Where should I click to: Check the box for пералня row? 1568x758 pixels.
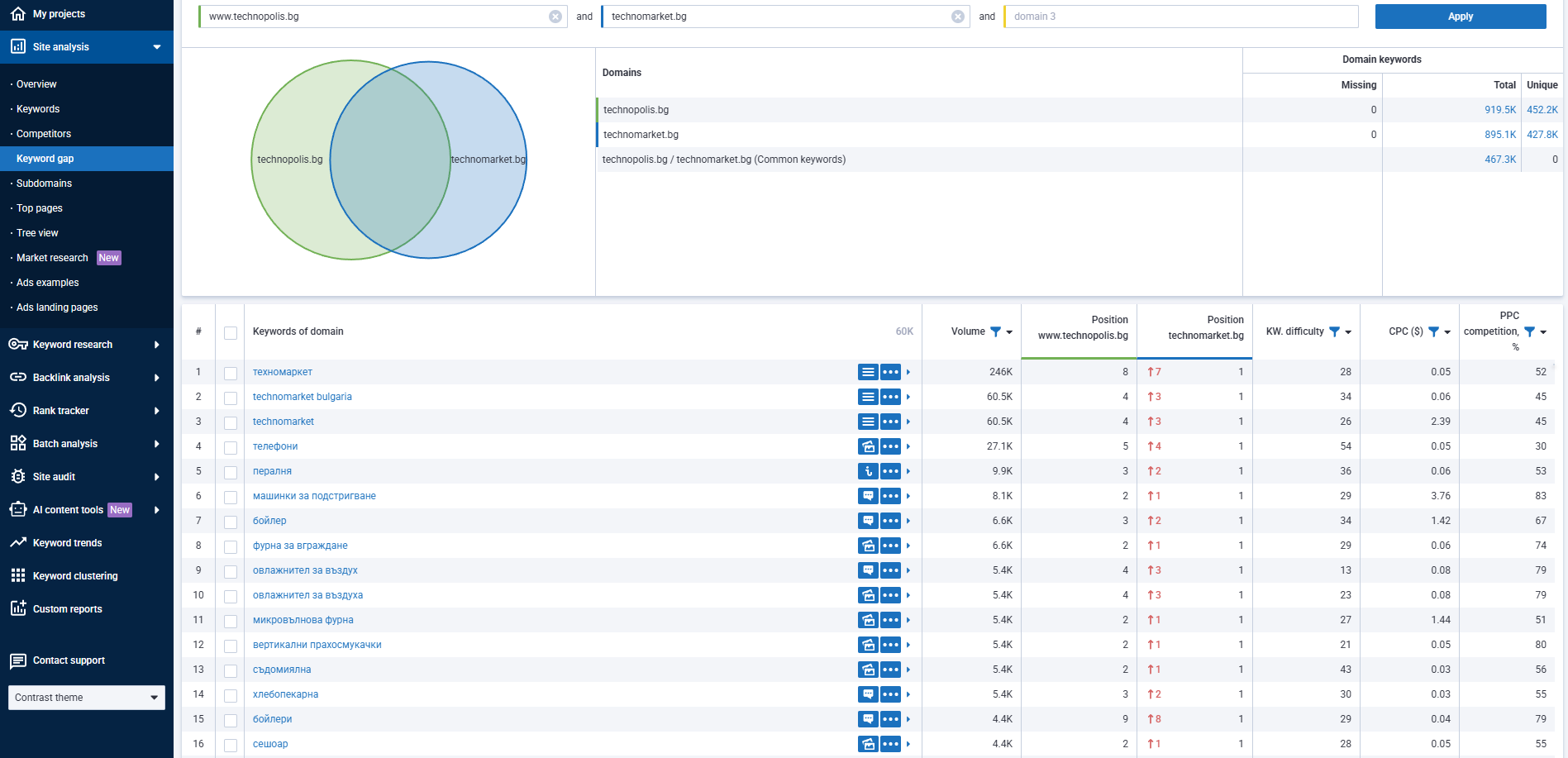coord(231,473)
